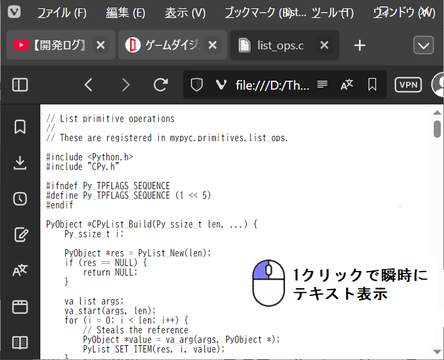This screenshot has width=444, height=360.
Task: Click the "#endif" line
Action: 60,205
